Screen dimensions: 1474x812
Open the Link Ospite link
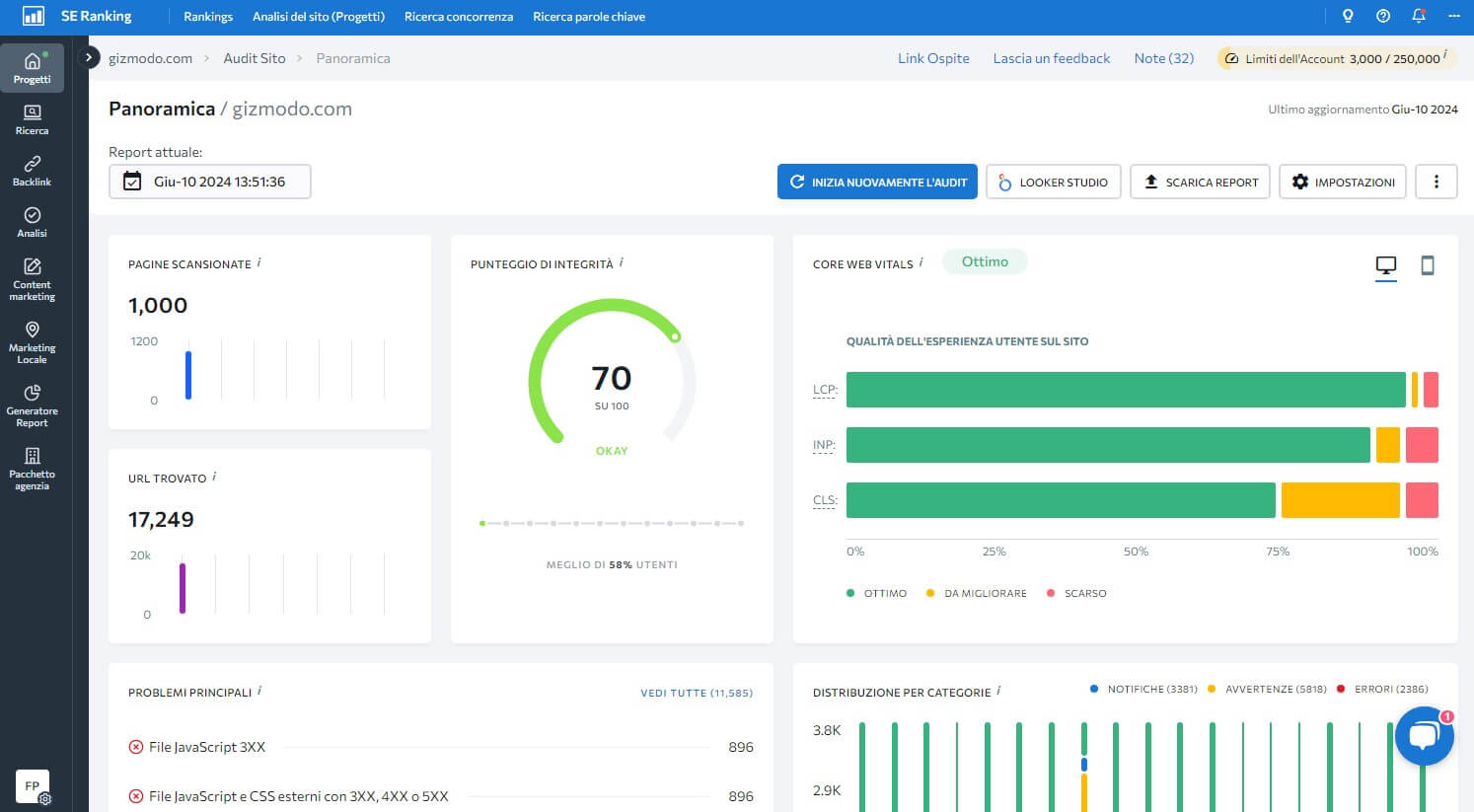coord(933,58)
